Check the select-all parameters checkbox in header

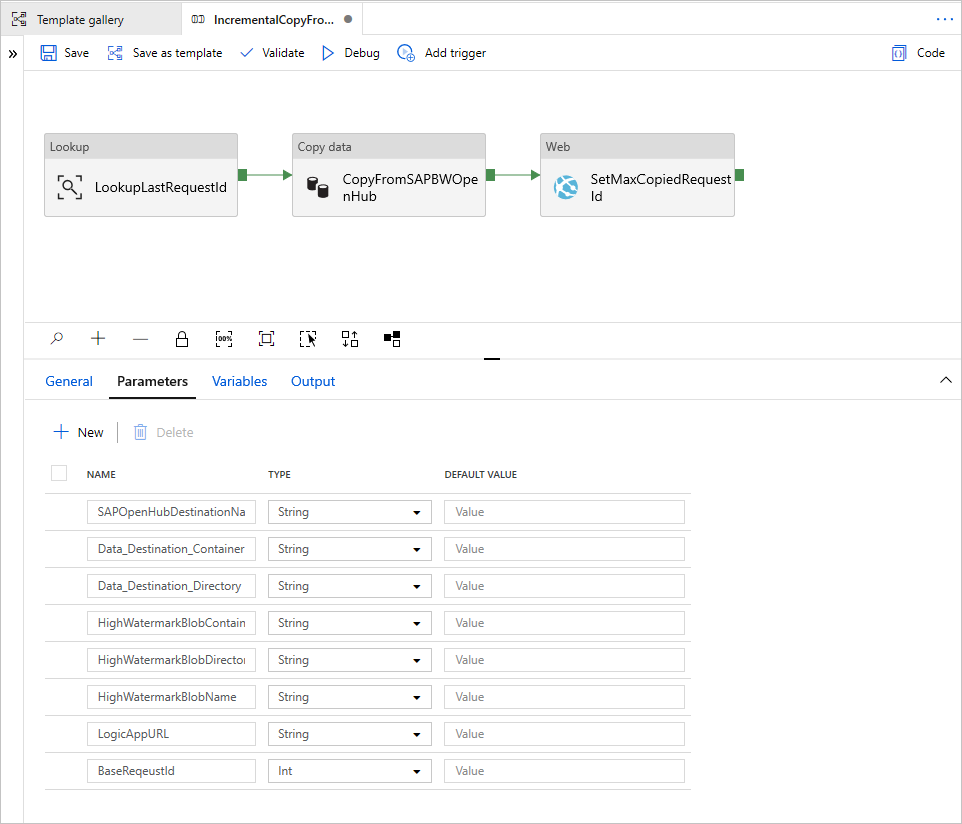click(59, 473)
